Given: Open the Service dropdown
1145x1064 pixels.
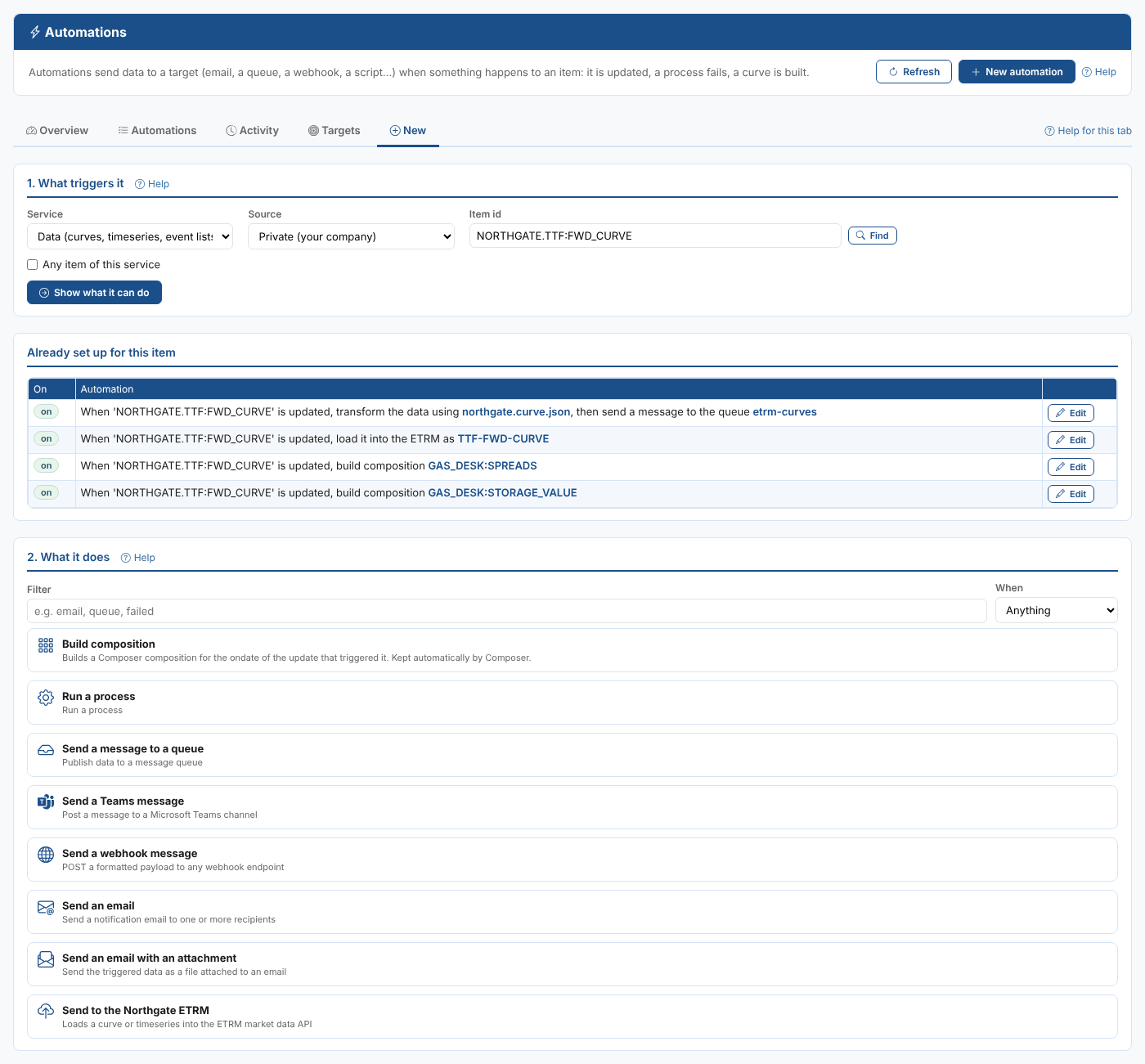Looking at the screenshot, I should coord(130,236).
